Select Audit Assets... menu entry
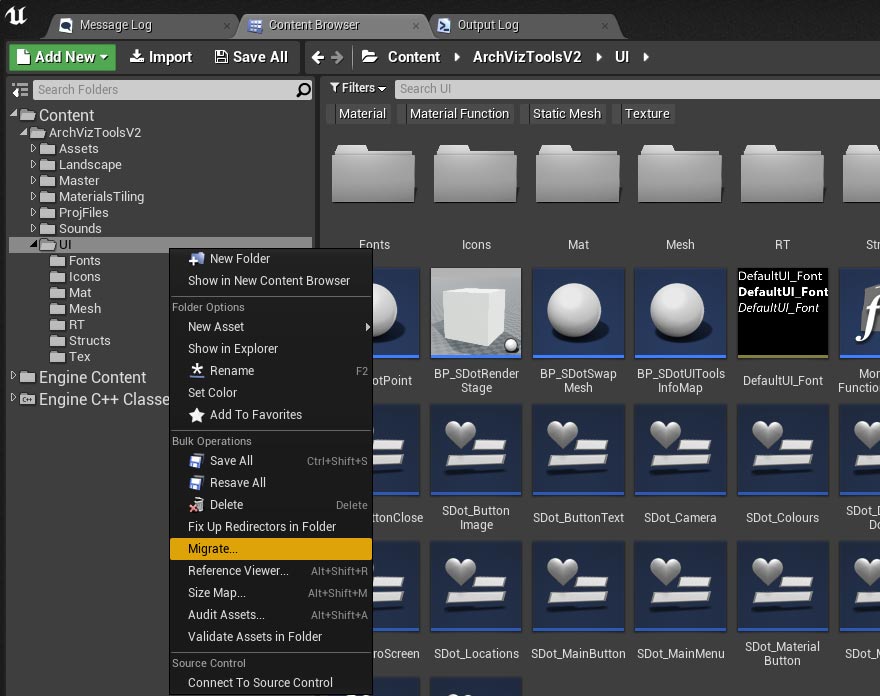The width and height of the screenshot is (880, 696). [x=272, y=615]
